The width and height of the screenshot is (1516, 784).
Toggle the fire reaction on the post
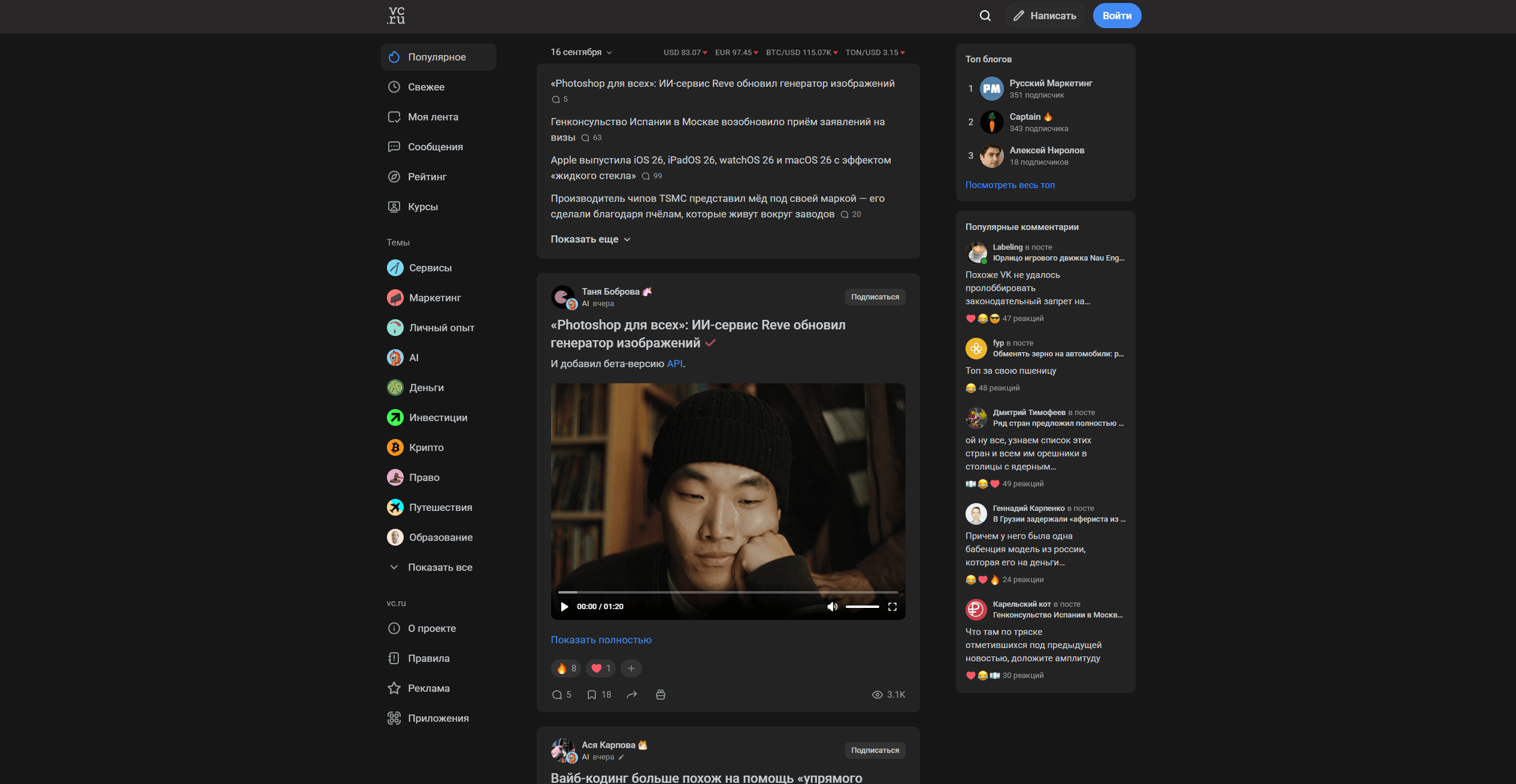566,668
